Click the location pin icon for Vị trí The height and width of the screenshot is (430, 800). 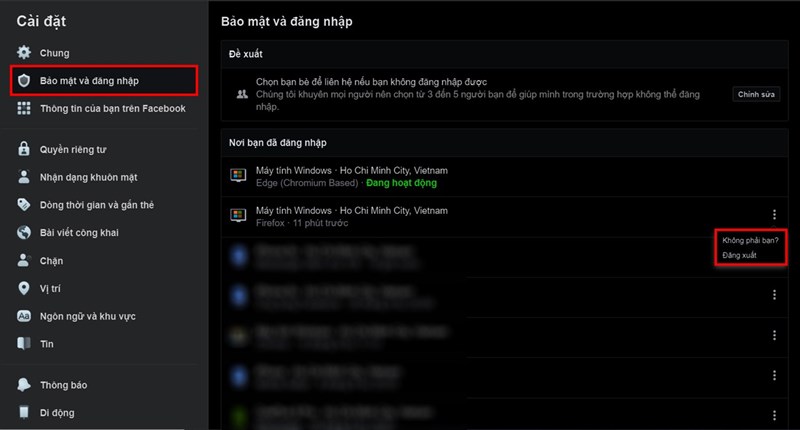23,288
